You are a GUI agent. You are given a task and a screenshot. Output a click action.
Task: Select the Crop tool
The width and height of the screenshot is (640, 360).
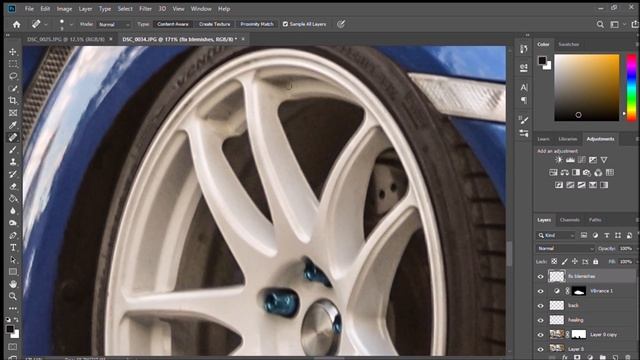point(13,100)
